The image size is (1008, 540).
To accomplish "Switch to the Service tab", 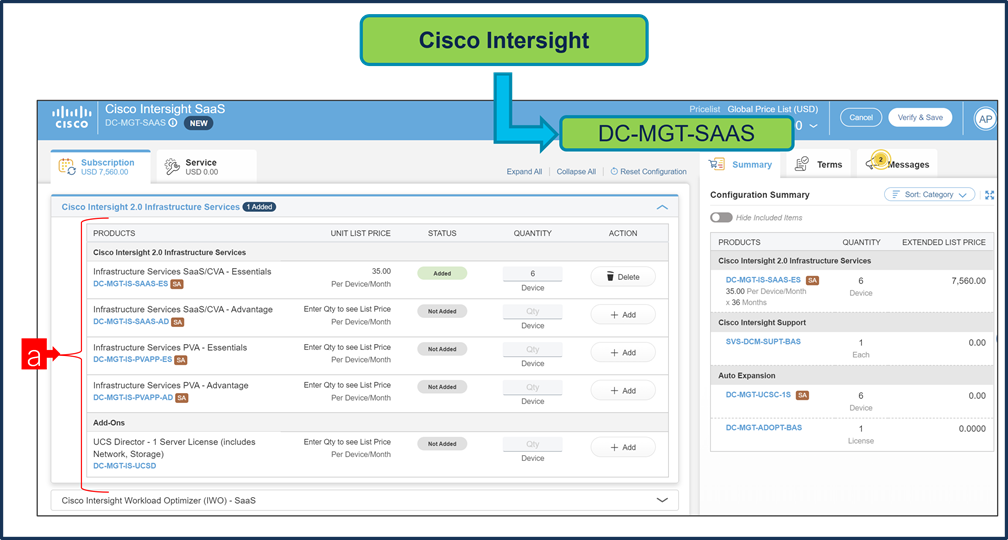I will pyautogui.click(x=206, y=166).
